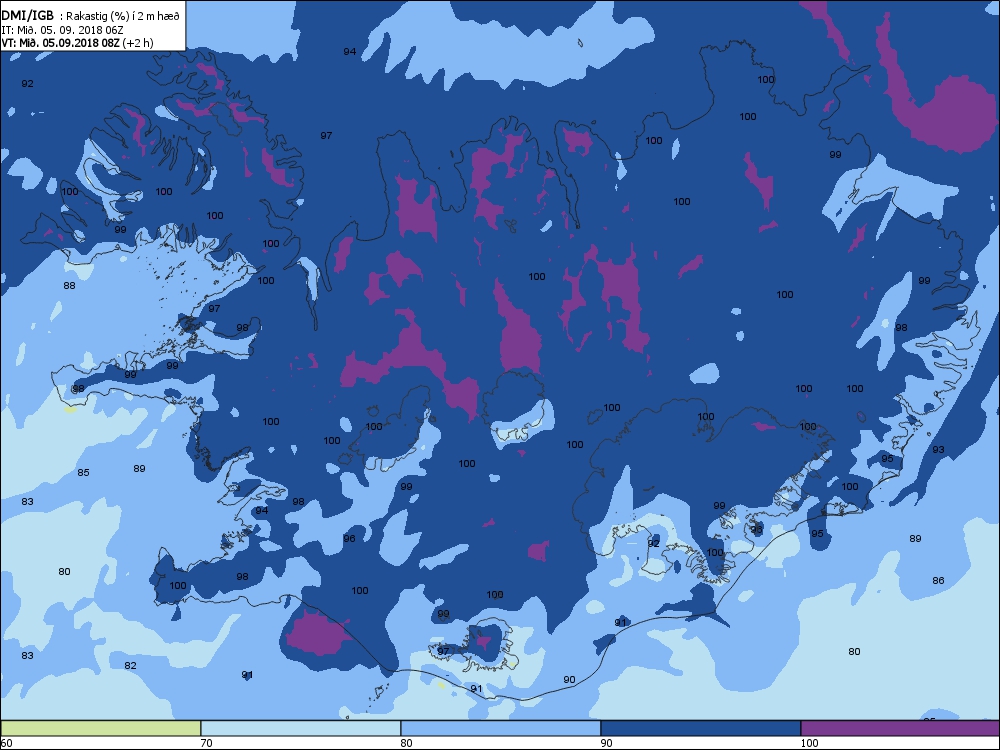Viewport: 1000px width, 750px height.
Task: Click the purple 100 legend swatch
Action: point(900,728)
